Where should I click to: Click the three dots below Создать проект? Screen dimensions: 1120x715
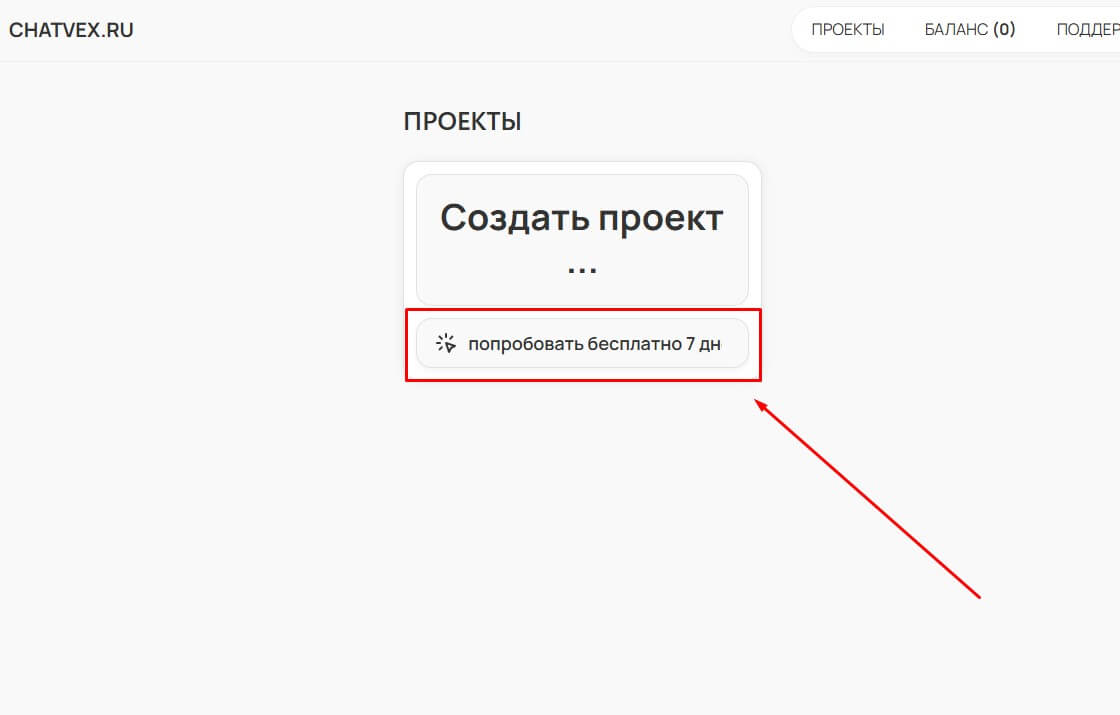582,268
